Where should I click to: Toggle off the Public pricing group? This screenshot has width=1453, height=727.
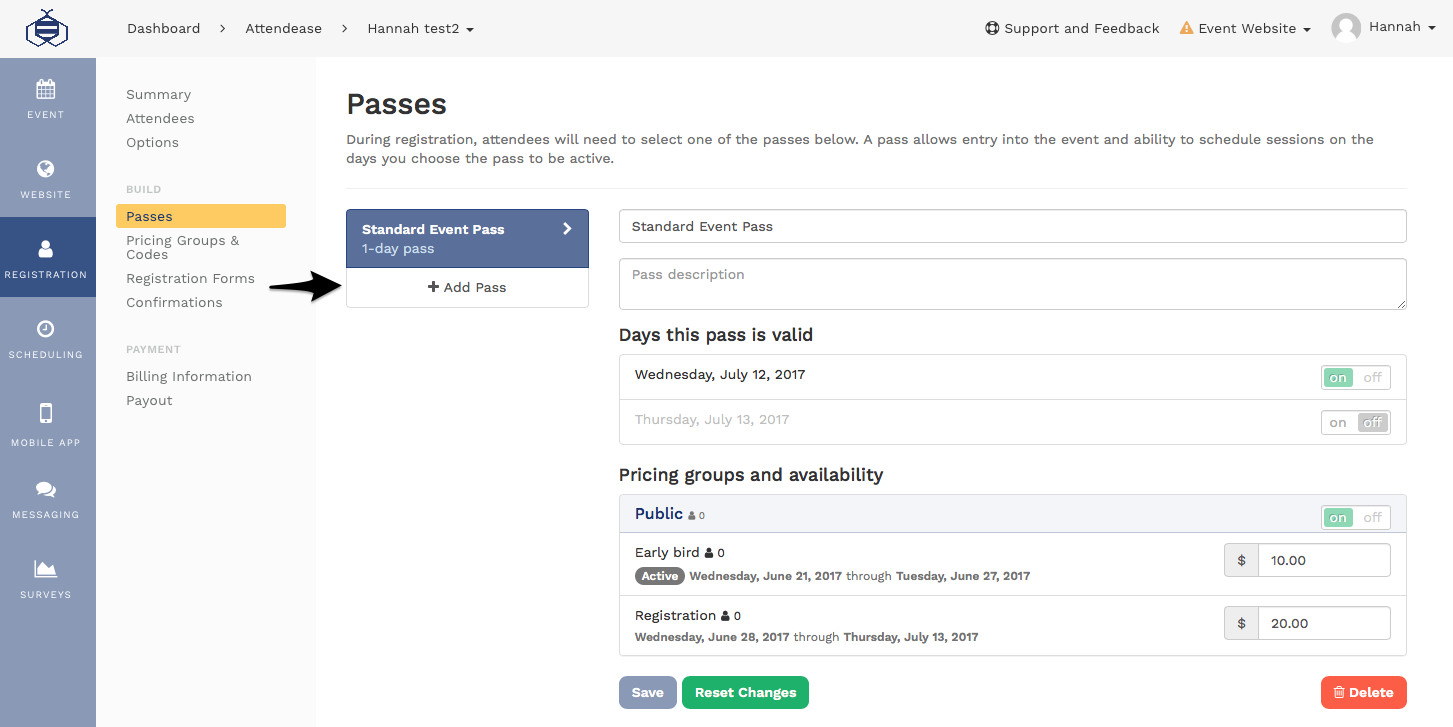(x=1372, y=517)
